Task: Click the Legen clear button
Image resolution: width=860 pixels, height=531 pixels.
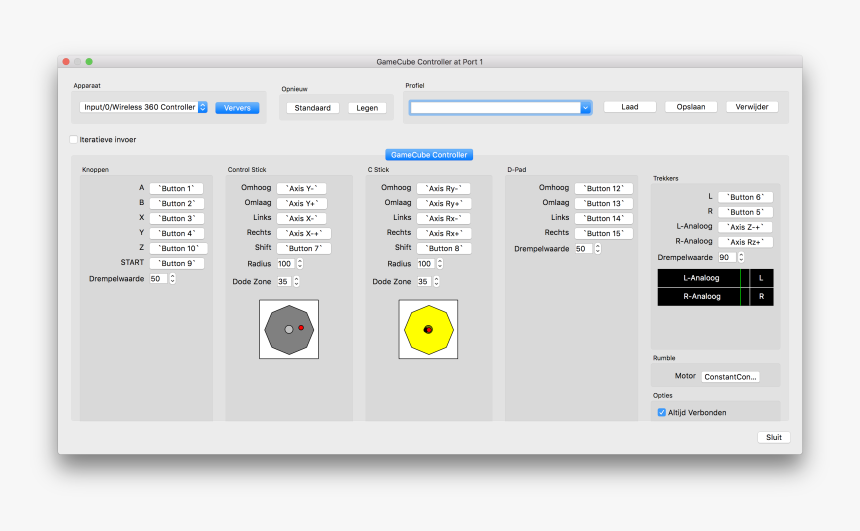Action: click(x=367, y=108)
